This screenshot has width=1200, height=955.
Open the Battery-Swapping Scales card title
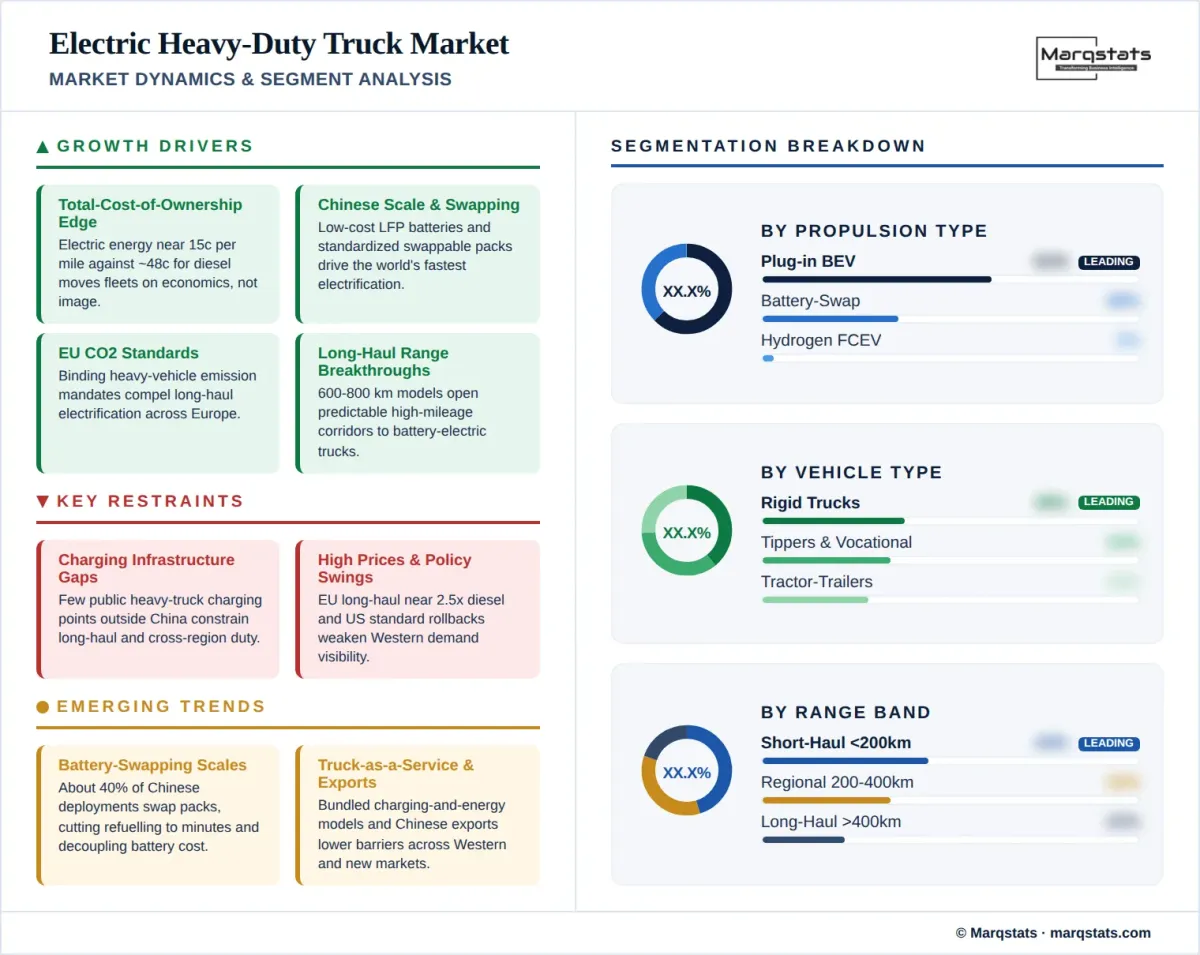(152, 765)
